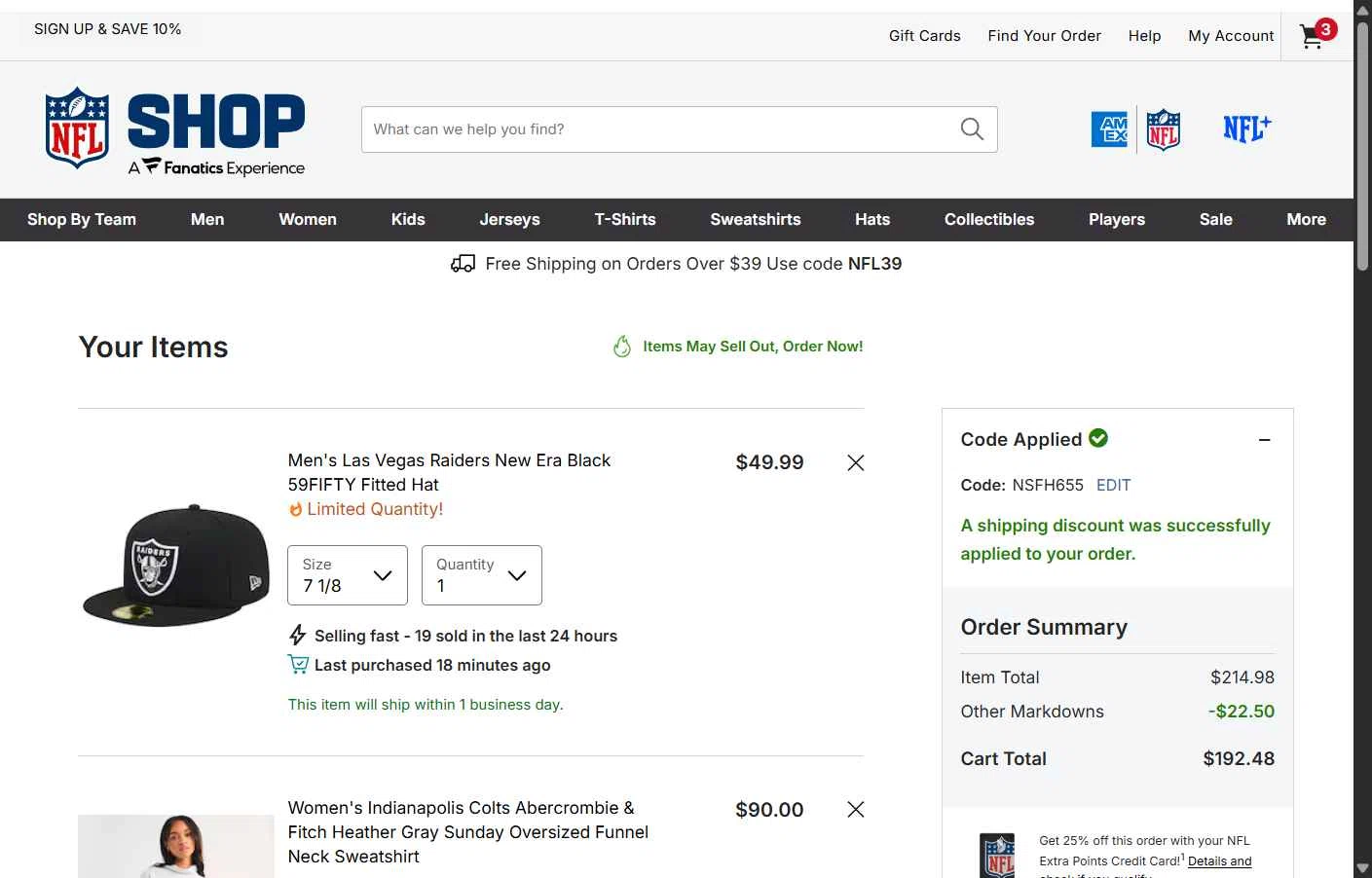Open the NFL+ logo link
Viewport: 1372px width, 878px height.
pyautogui.click(x=1247, y=128)
